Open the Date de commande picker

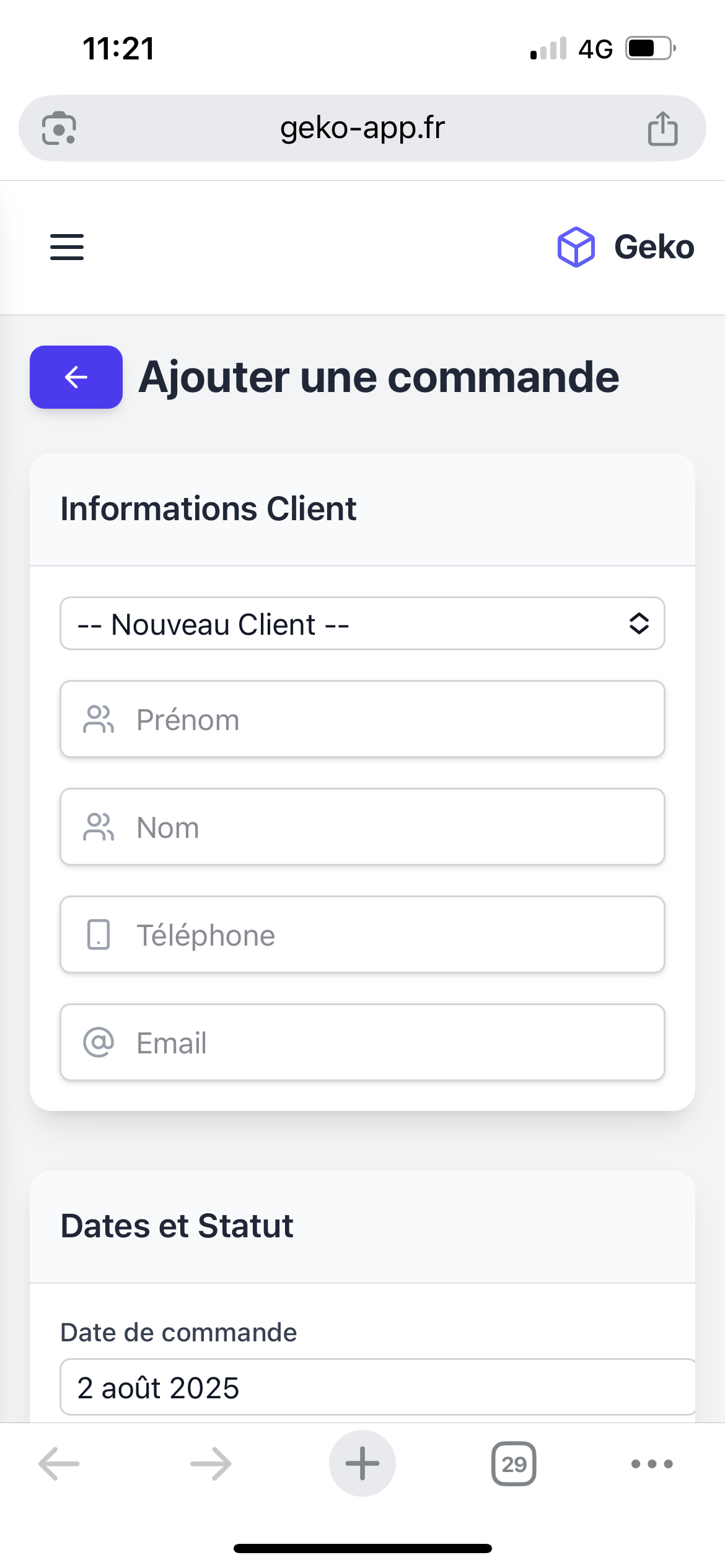[378, 1387]
